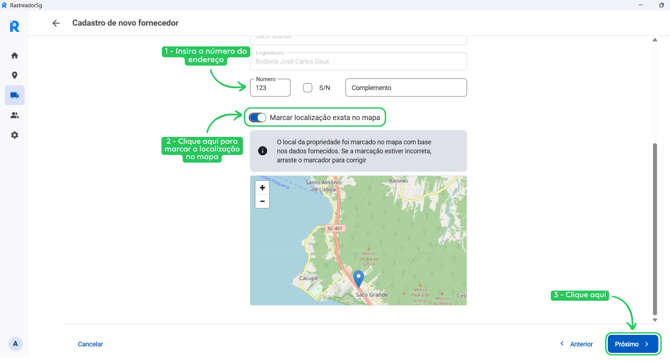Select the location pin sidebar icon
The image size is (670, 361).
click(x=15, y=75)
